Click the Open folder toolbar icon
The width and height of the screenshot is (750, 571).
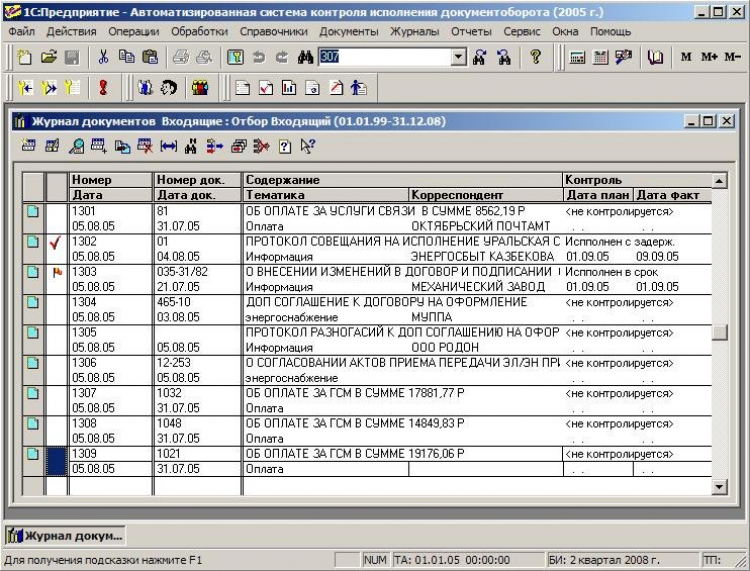click(x=48, y=57)
